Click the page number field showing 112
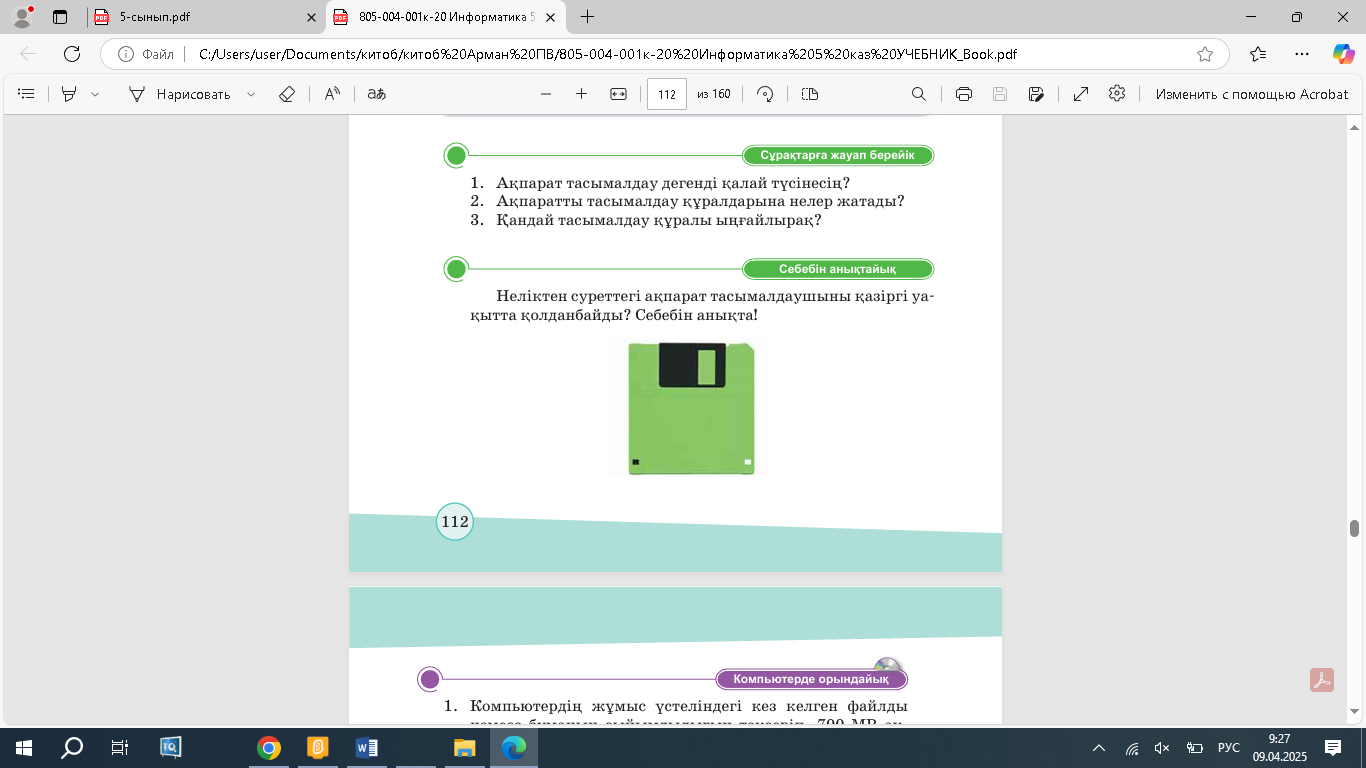Screen dimensions: 1366x768 coord(667,94)
